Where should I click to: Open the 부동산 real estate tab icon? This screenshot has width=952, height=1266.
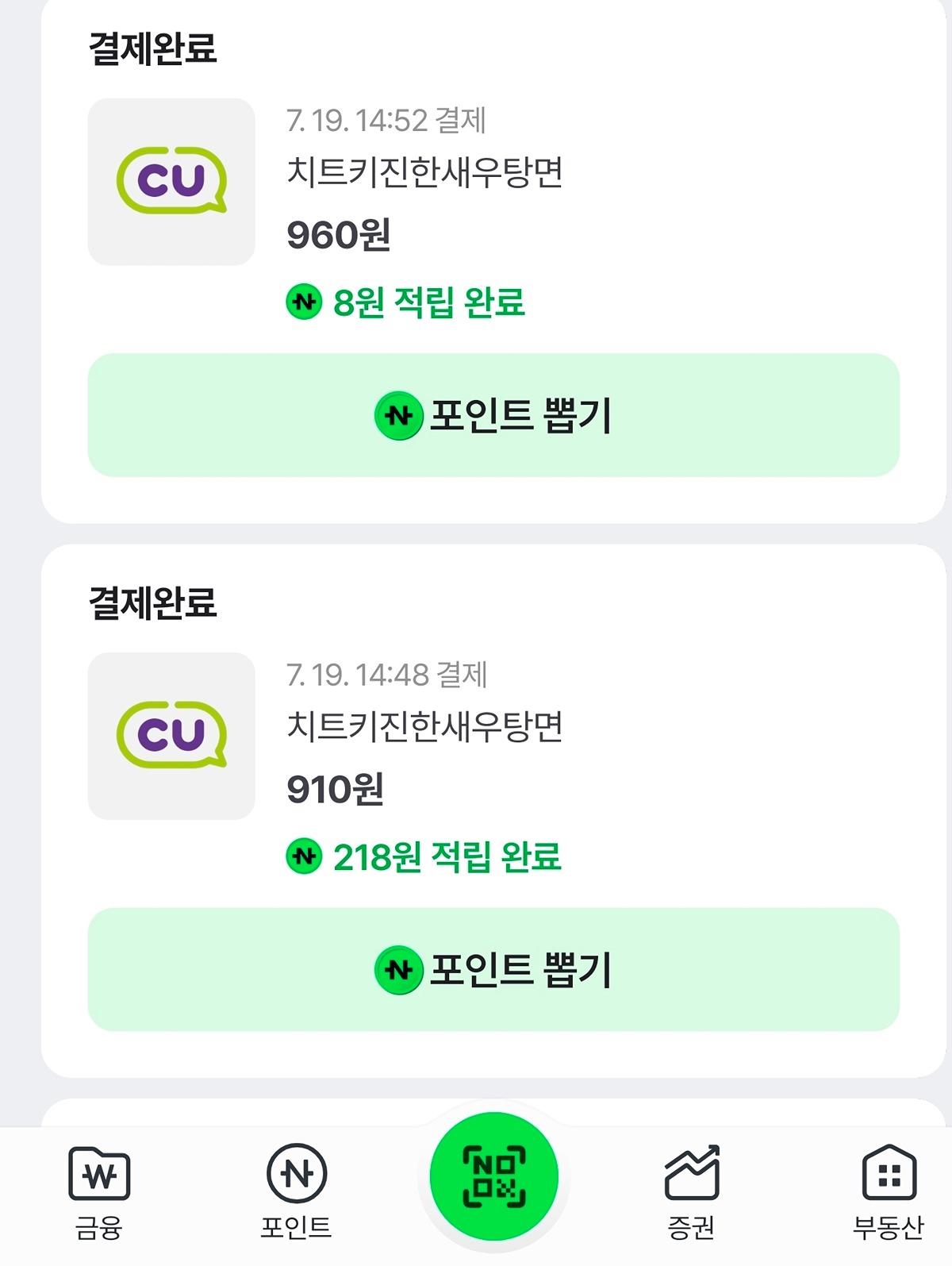click(x=889, y=1172)
